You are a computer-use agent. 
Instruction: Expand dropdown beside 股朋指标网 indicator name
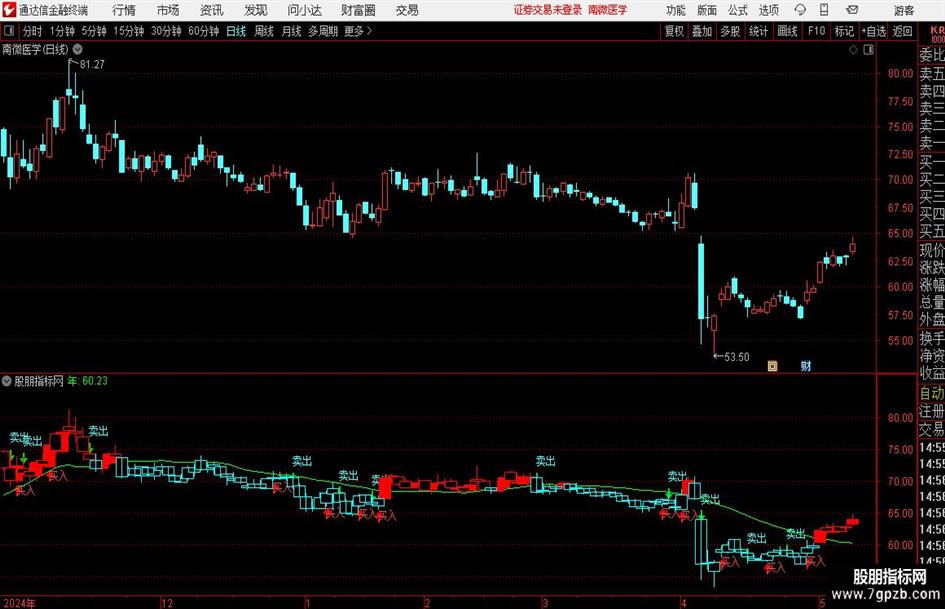(x=7, y=381)
